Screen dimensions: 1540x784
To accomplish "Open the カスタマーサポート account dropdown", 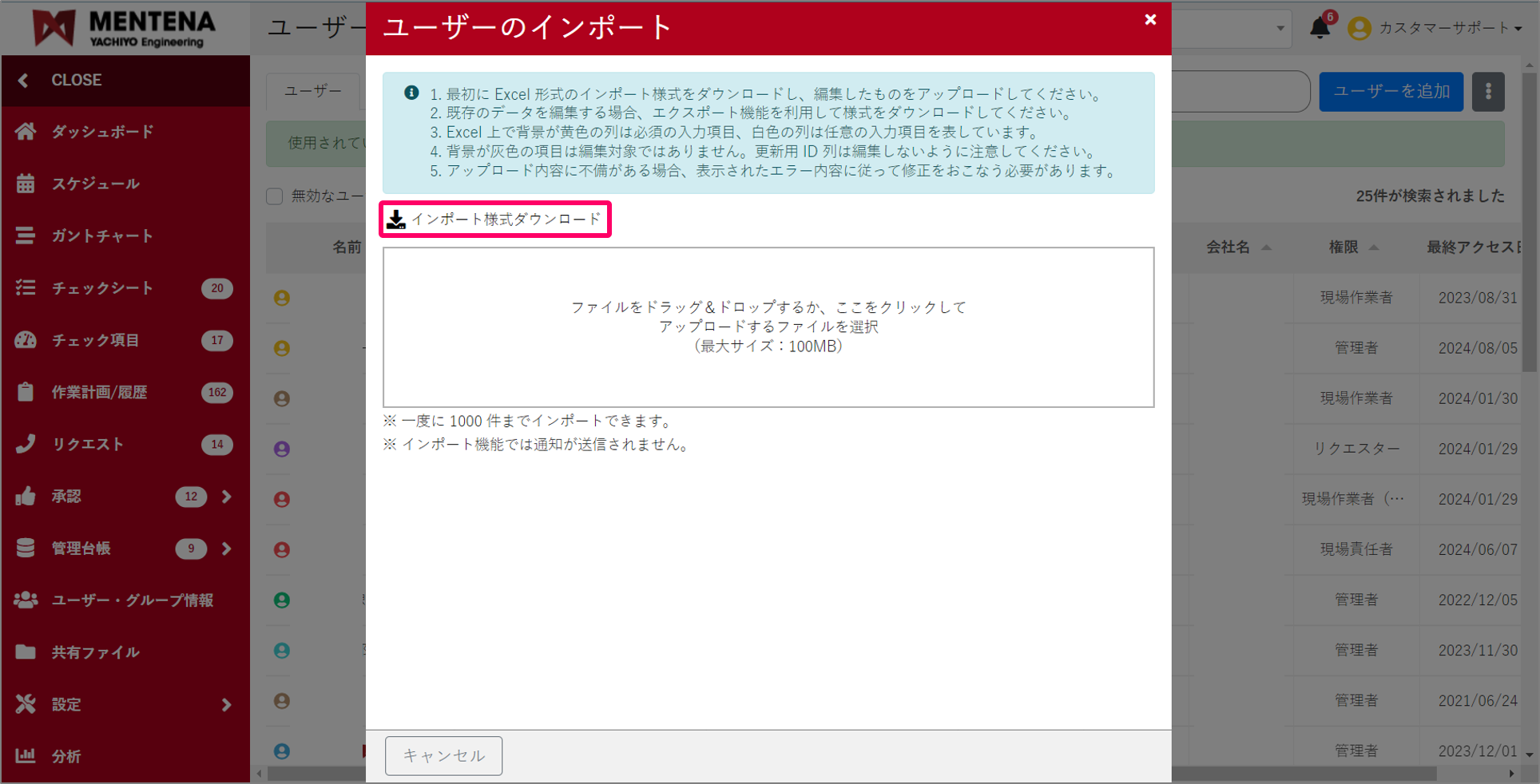I will [1435, 26].
